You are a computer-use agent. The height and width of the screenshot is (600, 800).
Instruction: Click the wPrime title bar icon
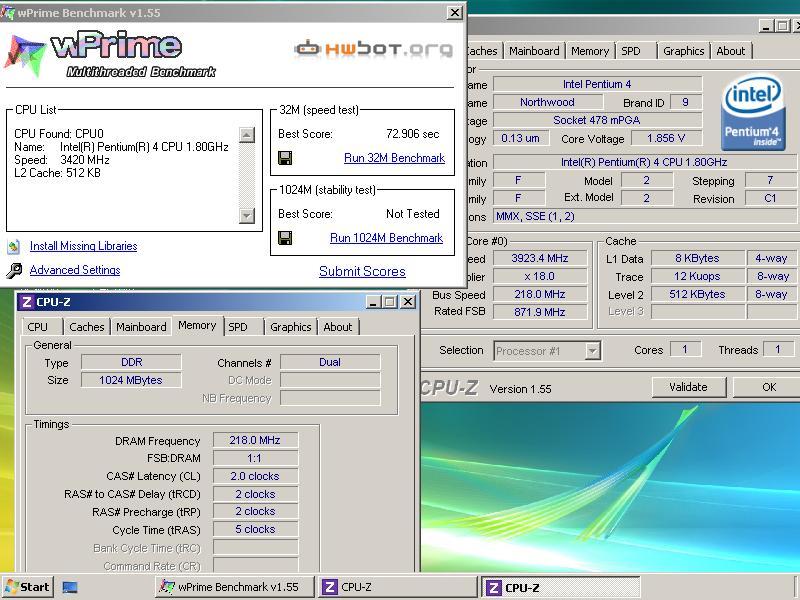pyautogui.click(x=7, y=12)
